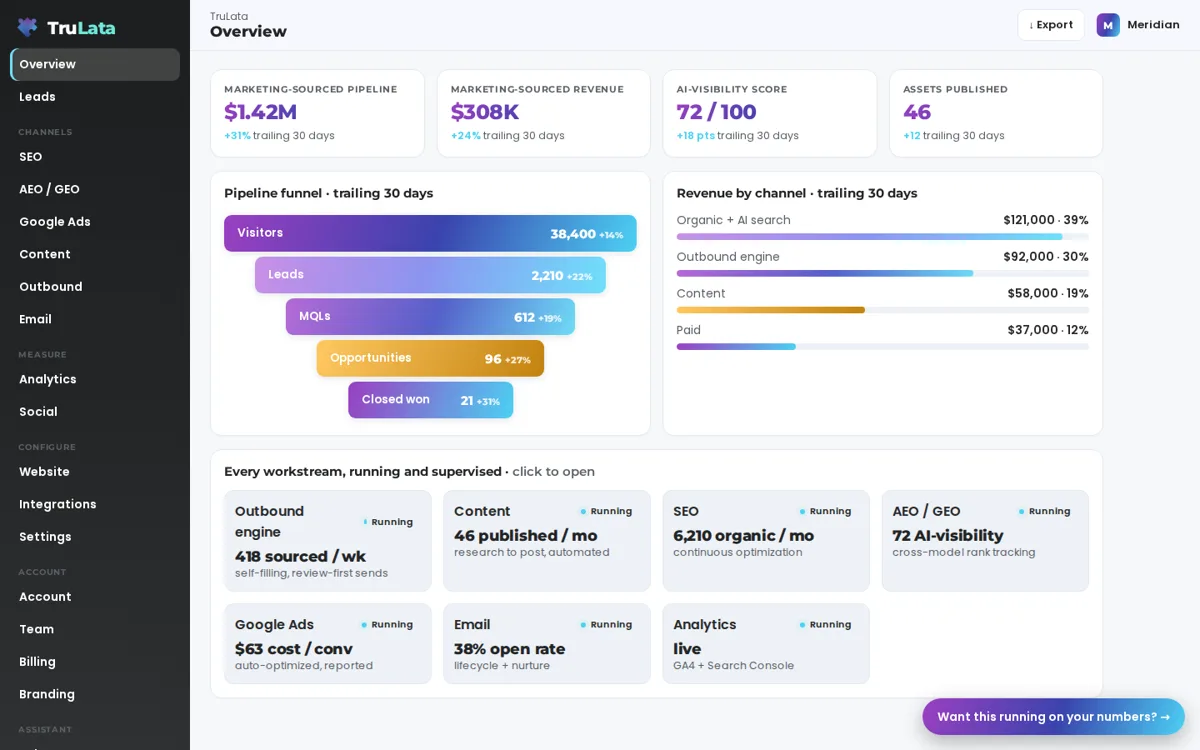This screenshot has width=1200, height=750.
Task: Click the TruLata logo icon
Action: click(x=27, y=27)
